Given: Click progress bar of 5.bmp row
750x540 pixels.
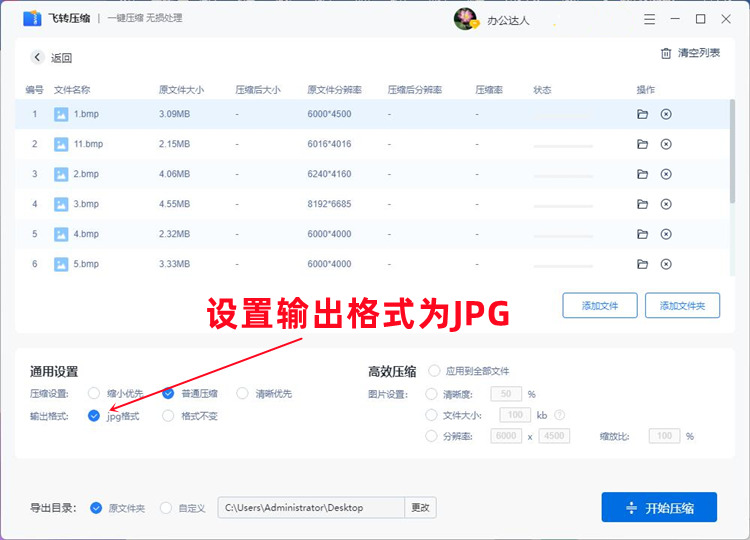Looking at the screenshot, I should pyautogui.click(x=563, y=266).
